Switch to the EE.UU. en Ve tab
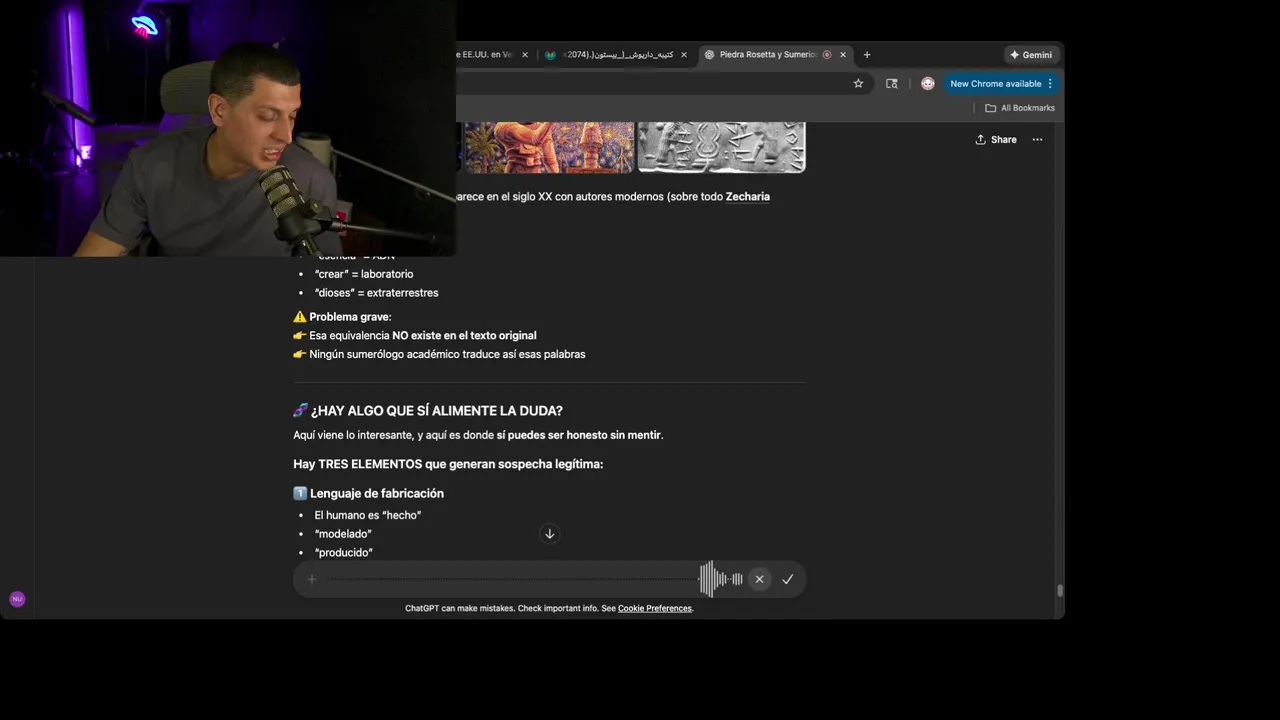This screenshot has height=720, width=1280. [x=486, y=55]
